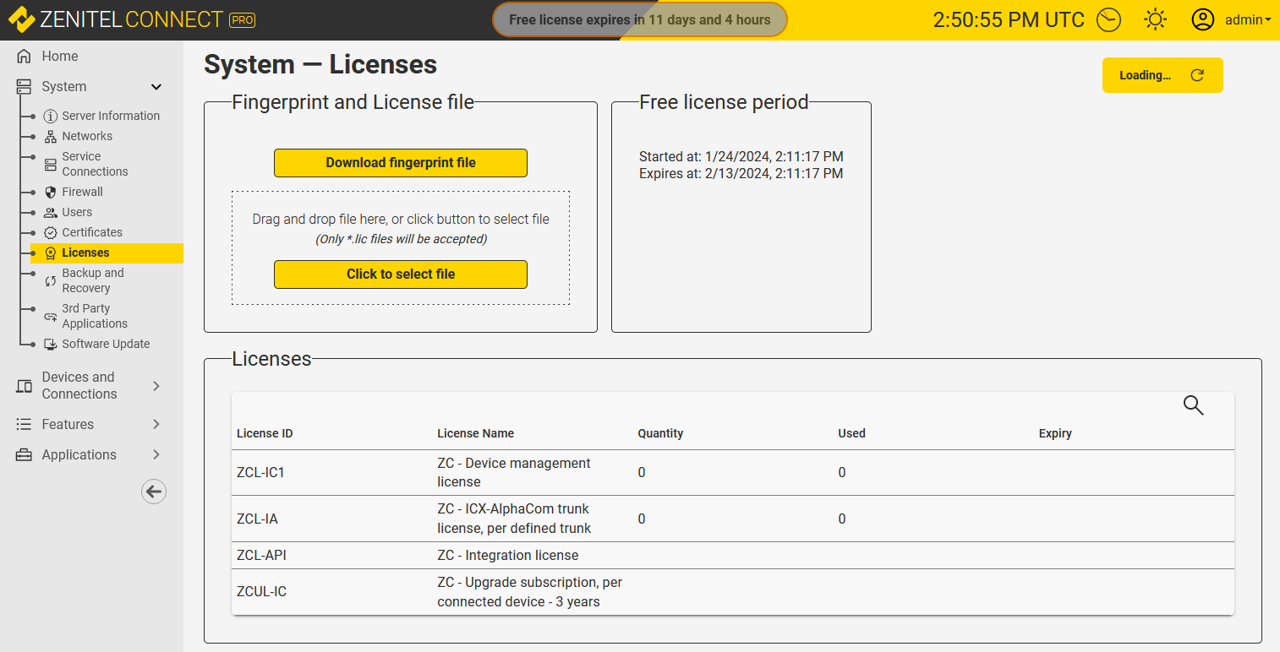The width and height of the screenshot is (1280, 652).
Task: Click the clock icon beside UTC time
Action: pyautogui.click(x=1108, y=20)
